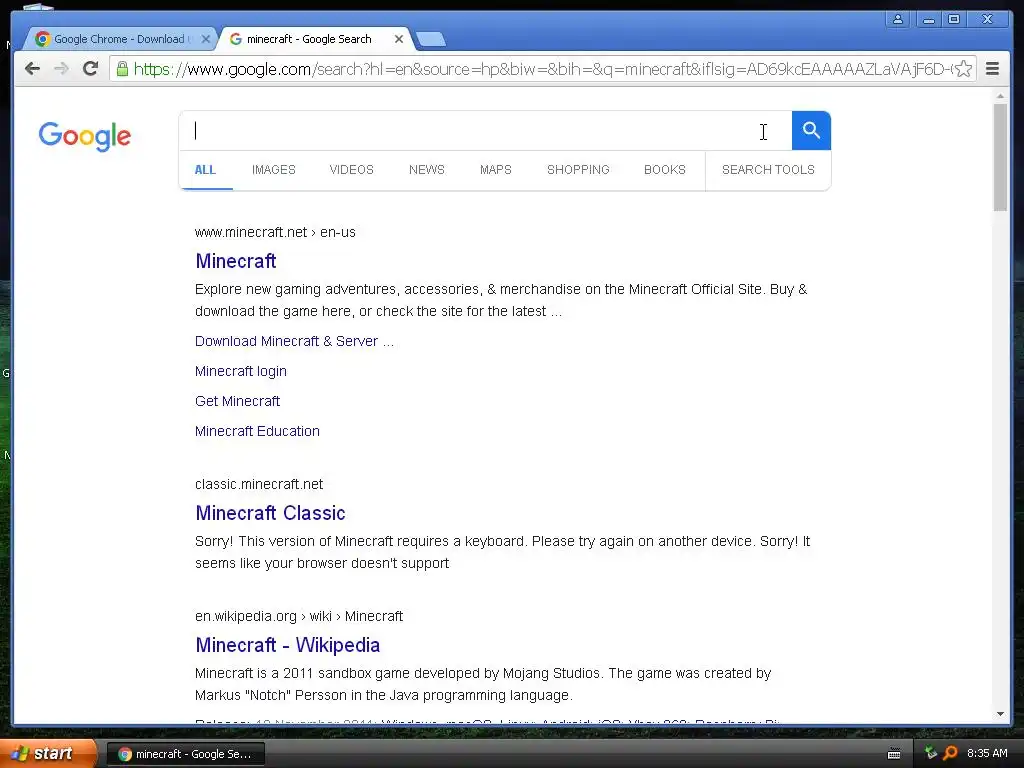Open the Minecraft official site result

coord(236,261)
